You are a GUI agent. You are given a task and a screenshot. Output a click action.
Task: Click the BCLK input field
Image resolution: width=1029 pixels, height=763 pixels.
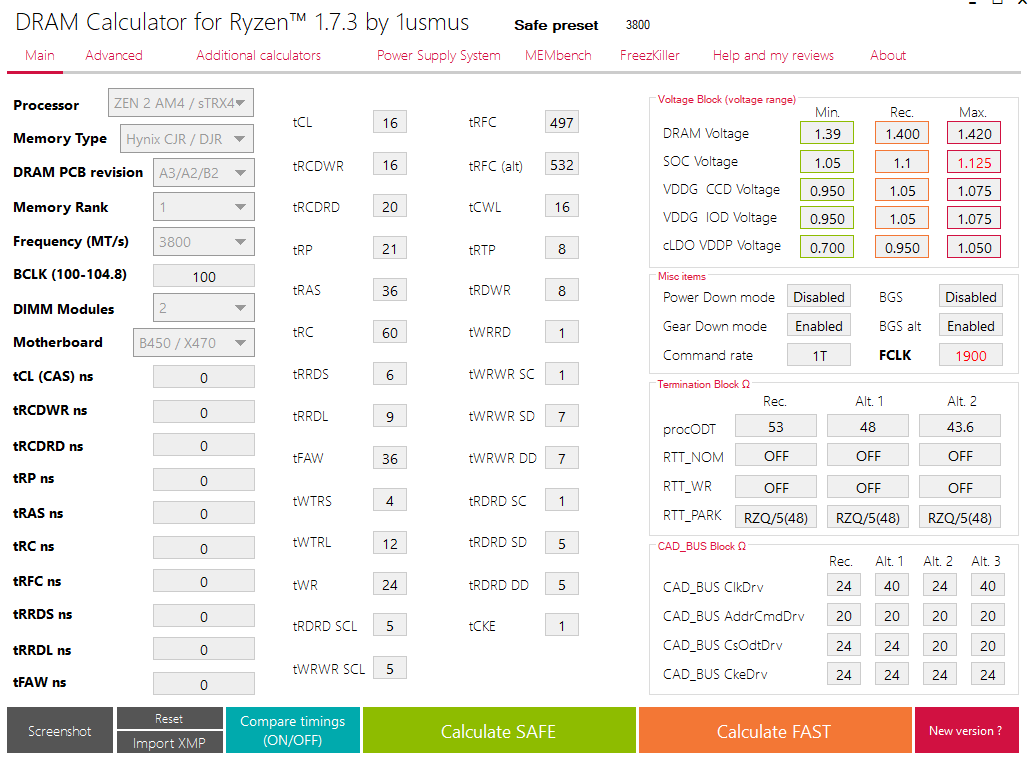click(x=203, y=277)
